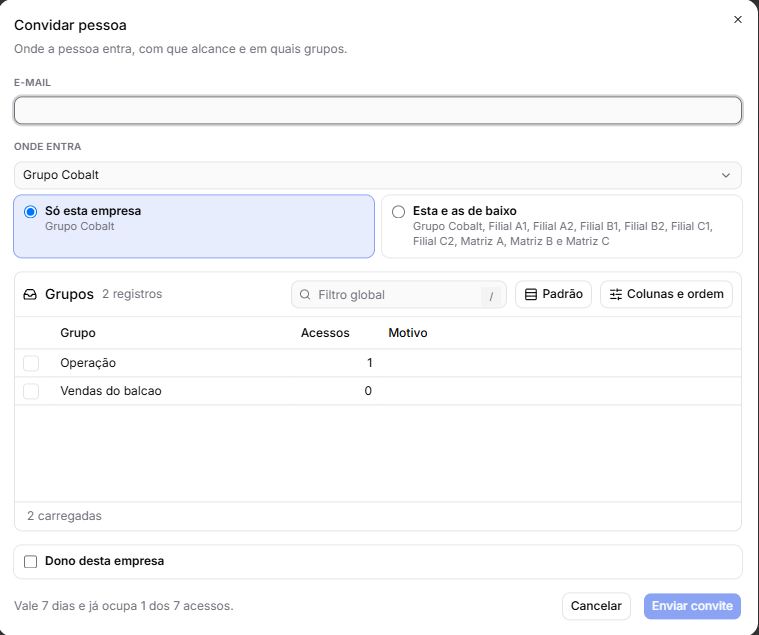Close the Convidar pessoa dialog

(x=737, y=19)
